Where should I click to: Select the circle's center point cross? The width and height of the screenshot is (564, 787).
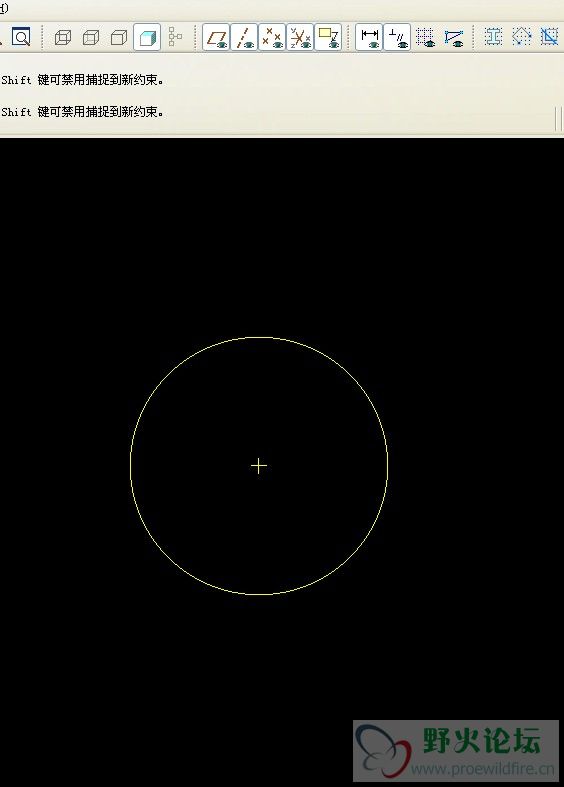[x=258, y=466]
